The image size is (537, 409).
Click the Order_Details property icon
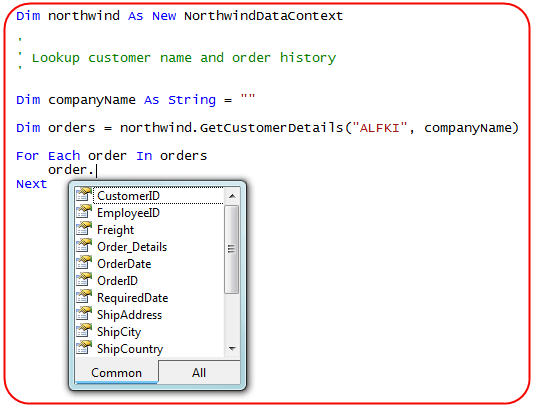[x=84, y=246]
